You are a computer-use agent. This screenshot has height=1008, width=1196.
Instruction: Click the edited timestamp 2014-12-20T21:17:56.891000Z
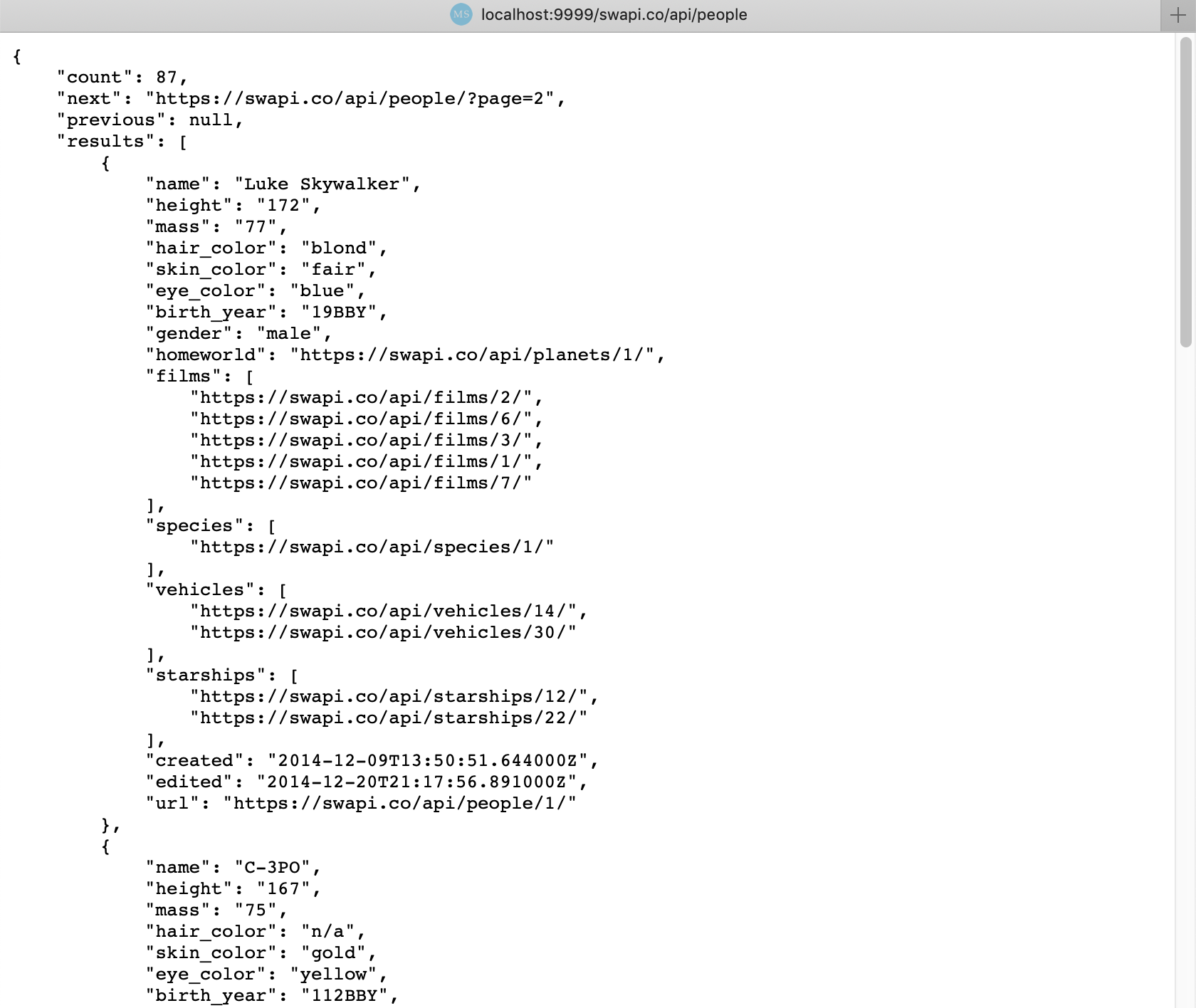coord(416,782)
